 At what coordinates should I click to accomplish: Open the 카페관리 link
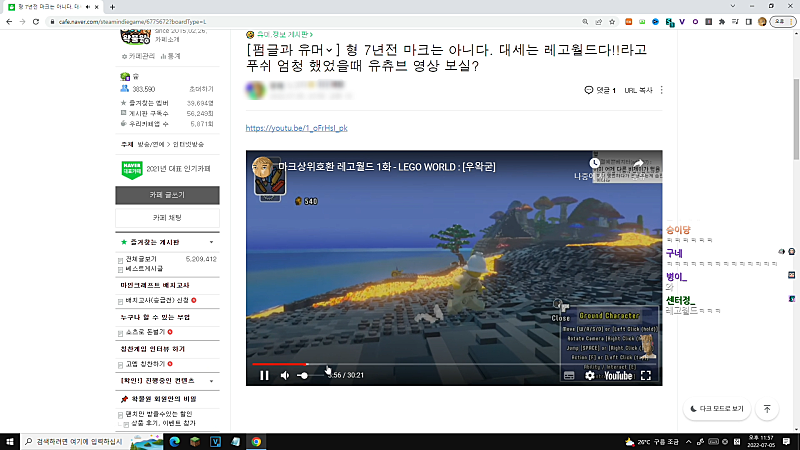click(x=138, y=56)
